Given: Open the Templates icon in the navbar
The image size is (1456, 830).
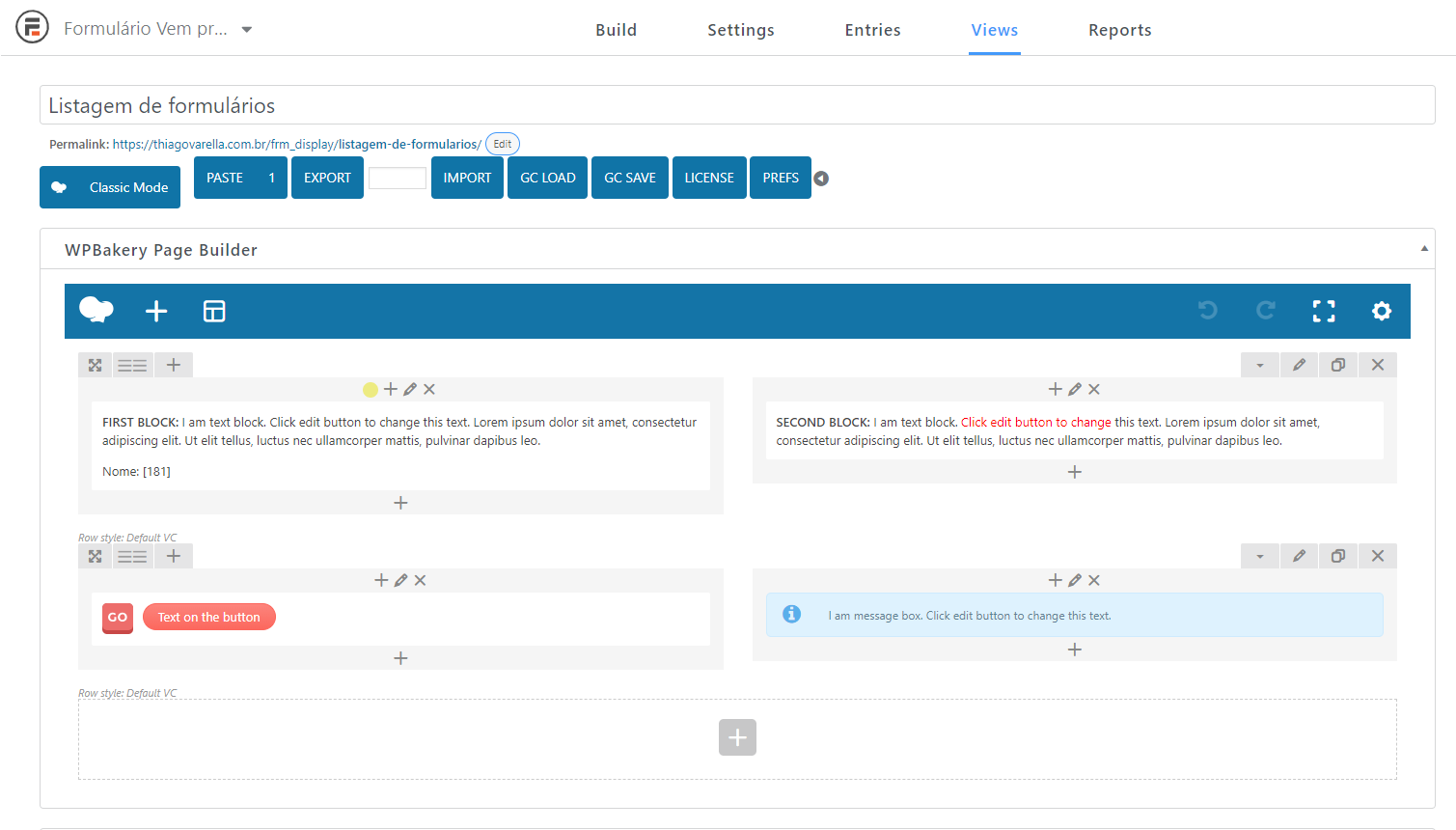Looking at the screenshot, I should point(214,311).
